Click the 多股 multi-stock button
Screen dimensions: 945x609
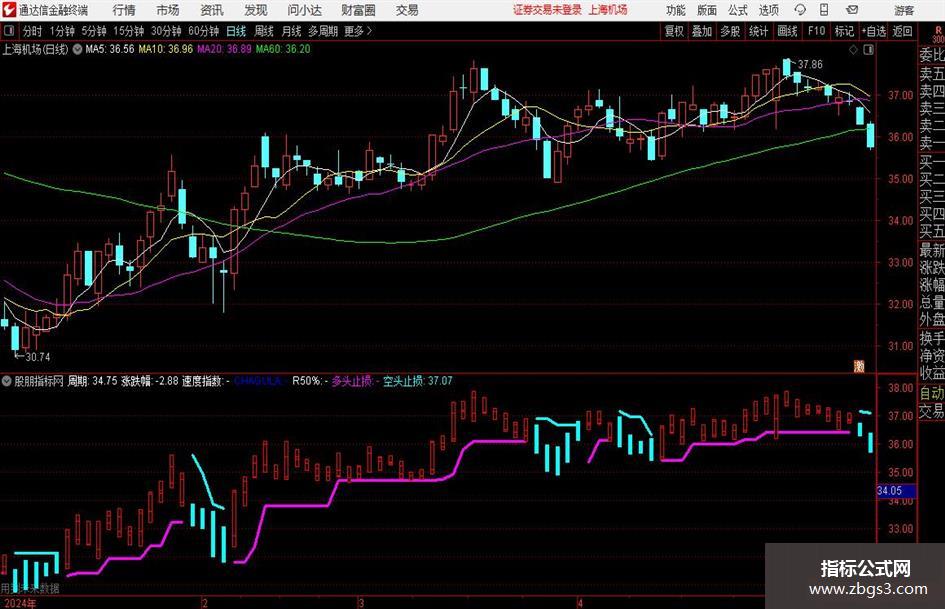click(x=729, y=31)
